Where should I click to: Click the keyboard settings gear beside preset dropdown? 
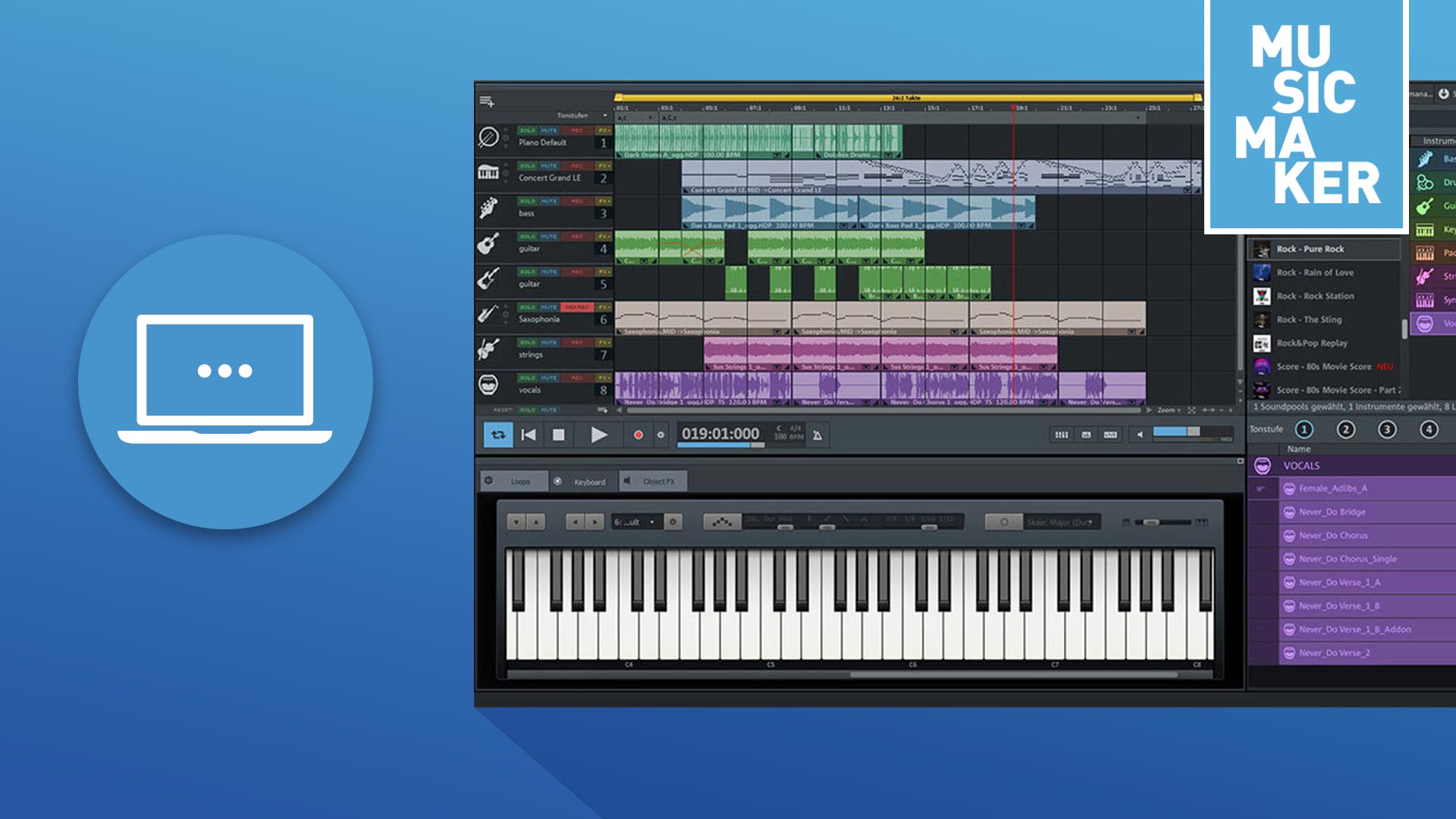point(673,522)
